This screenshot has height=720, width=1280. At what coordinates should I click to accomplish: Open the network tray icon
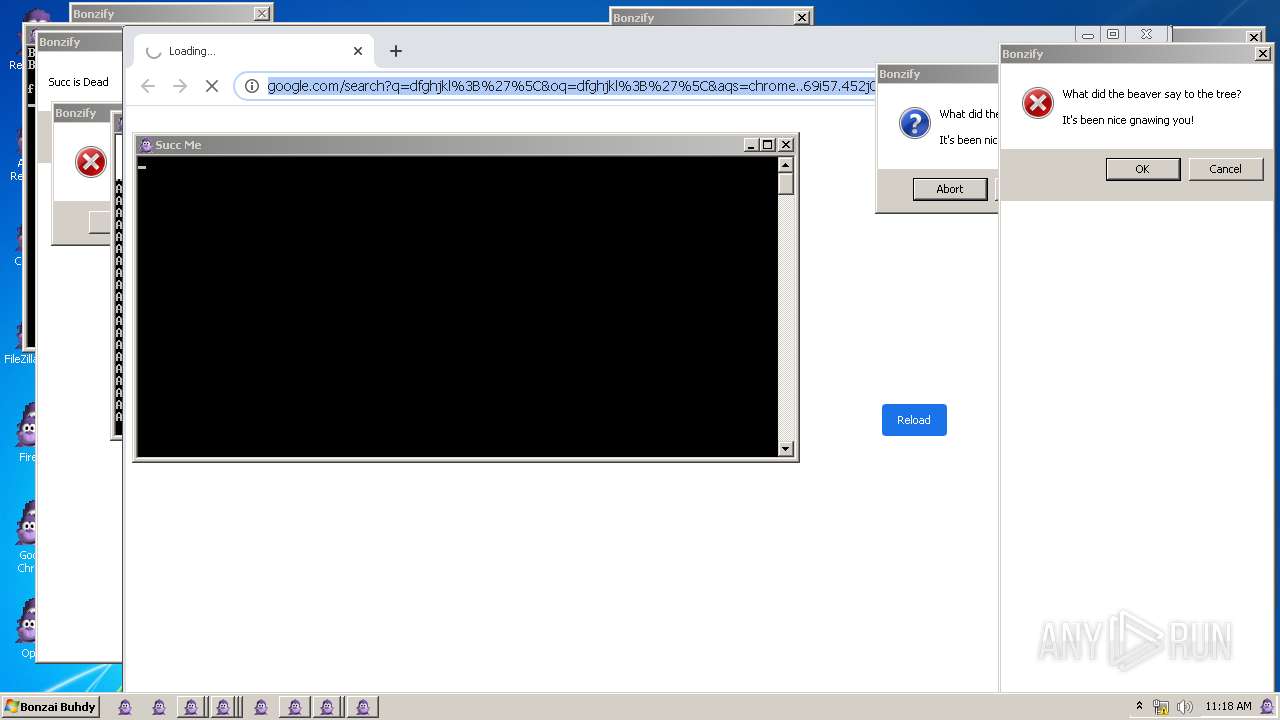click(1161, 707)
